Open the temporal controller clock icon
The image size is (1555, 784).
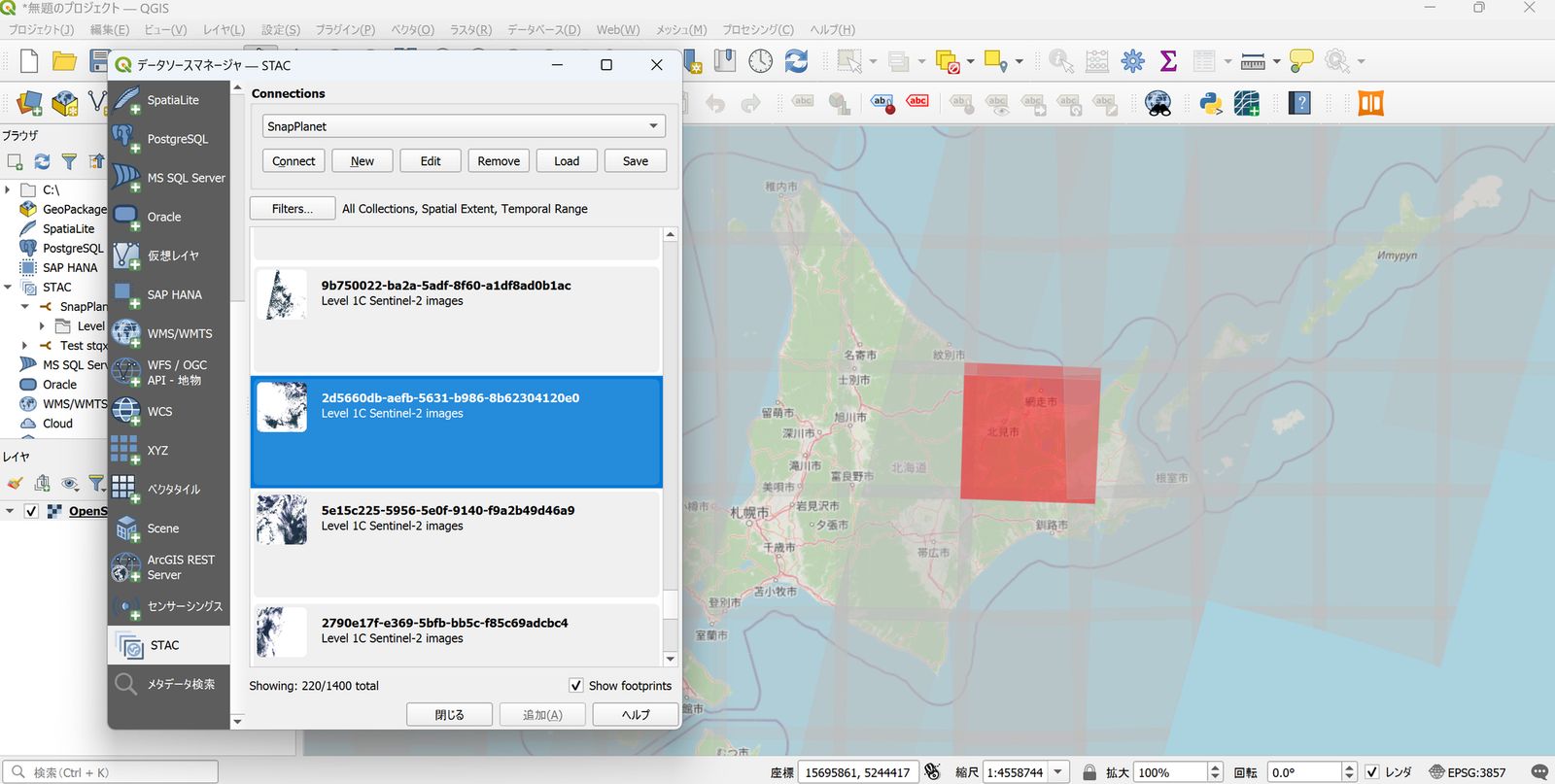pyautogui.click(x=761, y=61)
